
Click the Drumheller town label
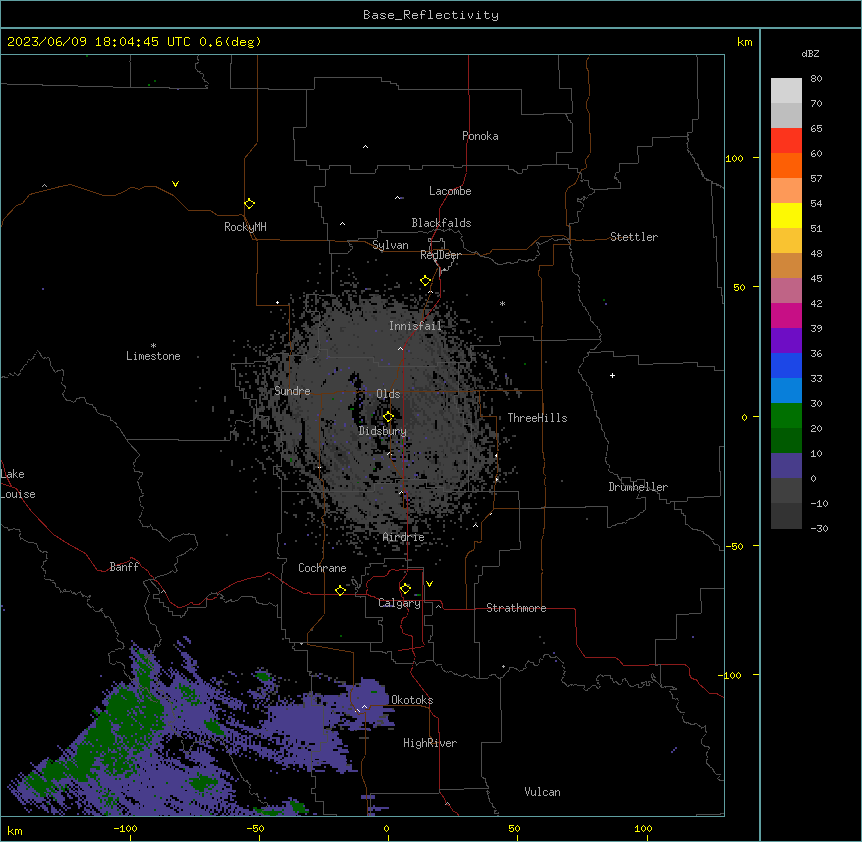(638, 487)
